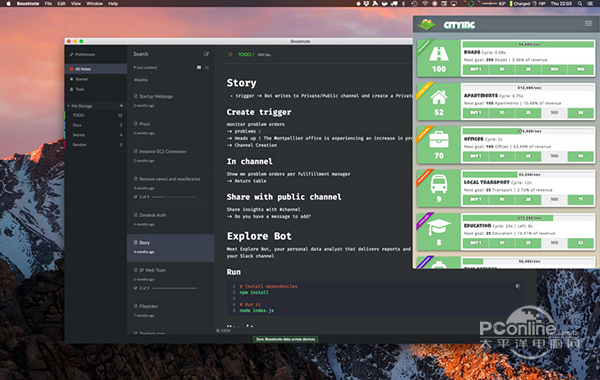Click the Roads building icon
Screen dimensions: 600x380
(439, 54)
